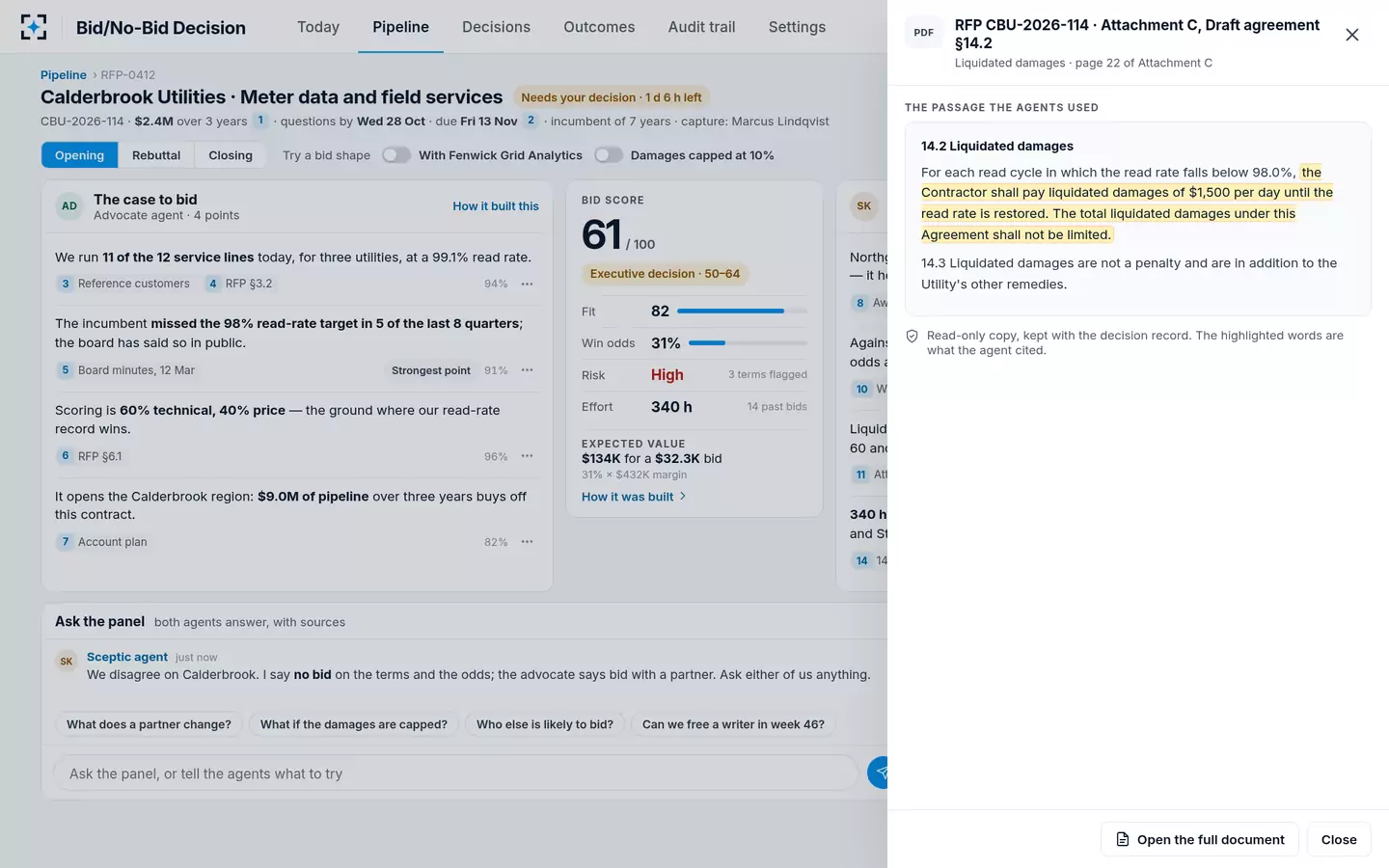The width and height of the screenshot is (1389, 868).
Task: Open the Audit trail tab
Action: (701, 27)
